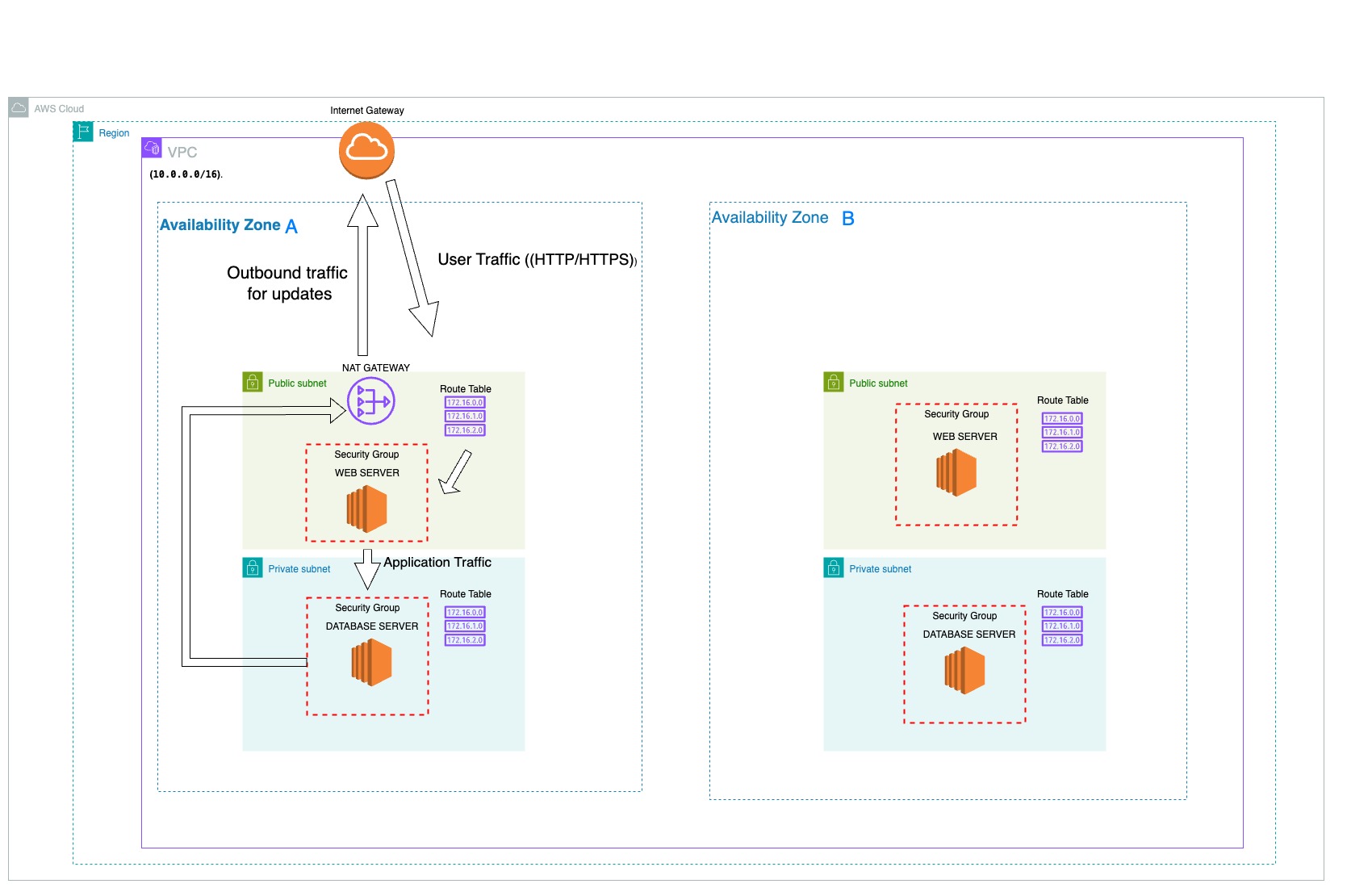Select the 172.16.2.0 entry in Zone B private route table
This screenshot has width=1372, height=888.
point(1062,639)
